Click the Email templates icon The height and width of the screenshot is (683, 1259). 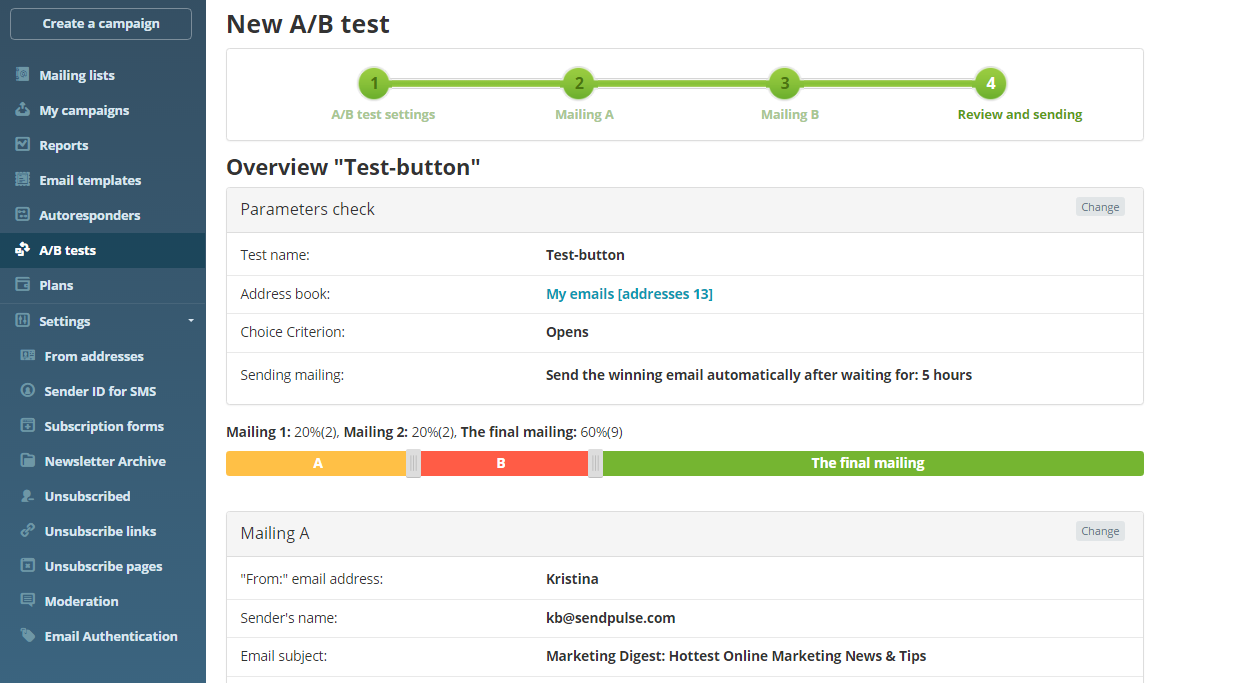pos(22,180)
